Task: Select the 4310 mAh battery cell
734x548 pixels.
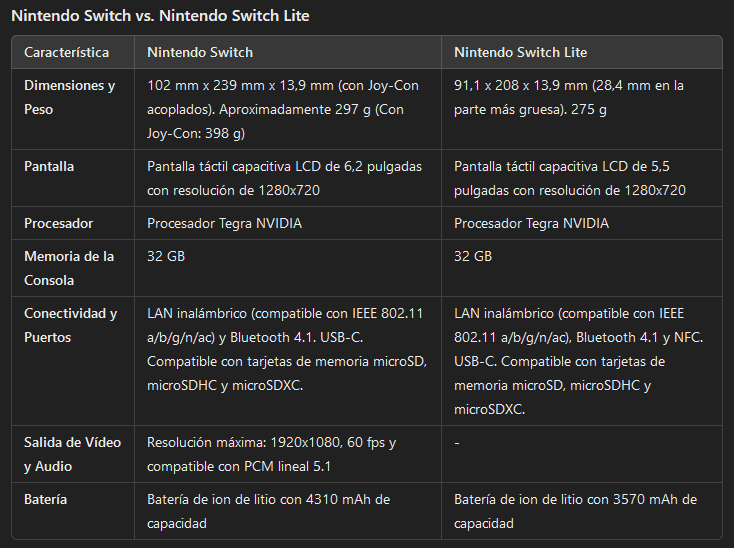Action: pyautogui.click(x=268, y=511)
